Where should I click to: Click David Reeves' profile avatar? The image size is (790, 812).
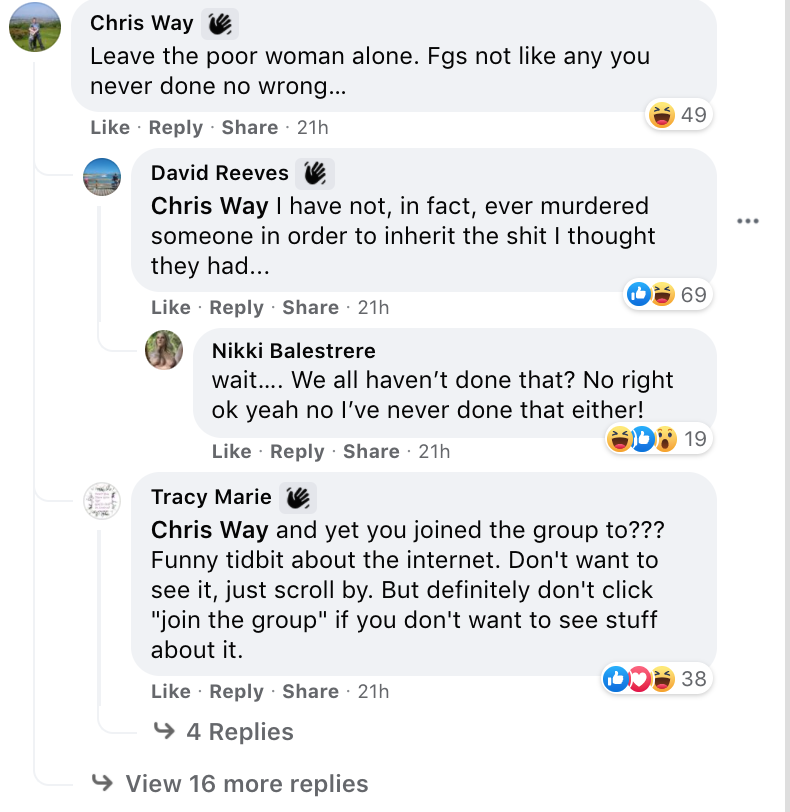[102, 178]
